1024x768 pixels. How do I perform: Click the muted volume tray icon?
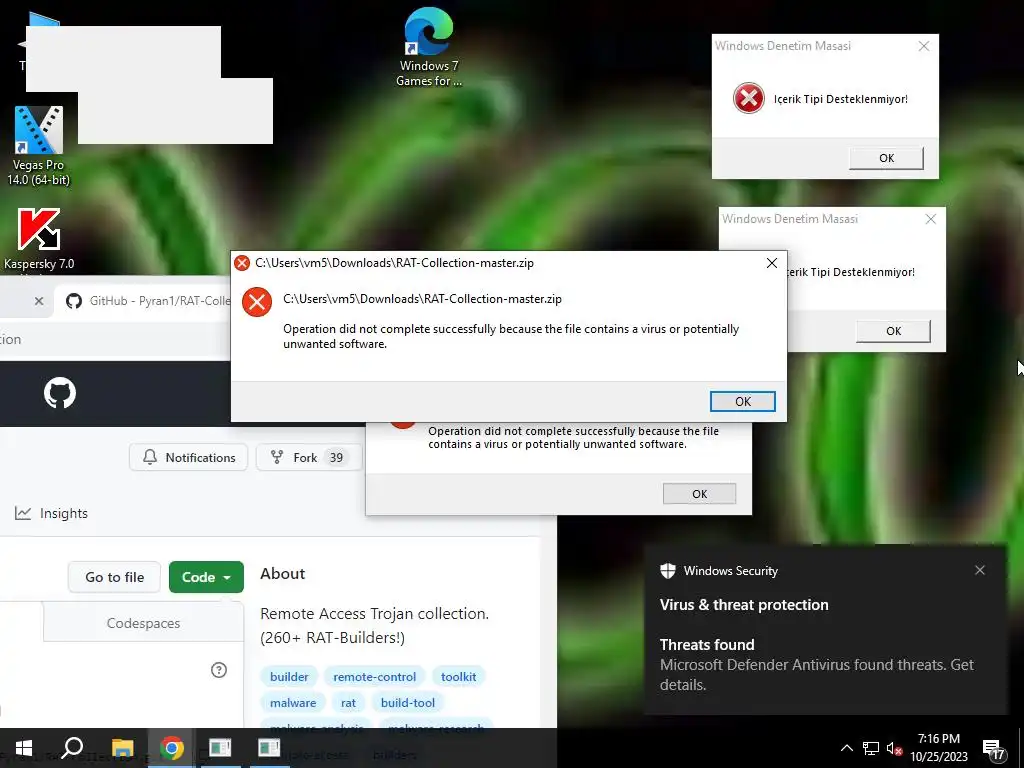coord(895,748)
